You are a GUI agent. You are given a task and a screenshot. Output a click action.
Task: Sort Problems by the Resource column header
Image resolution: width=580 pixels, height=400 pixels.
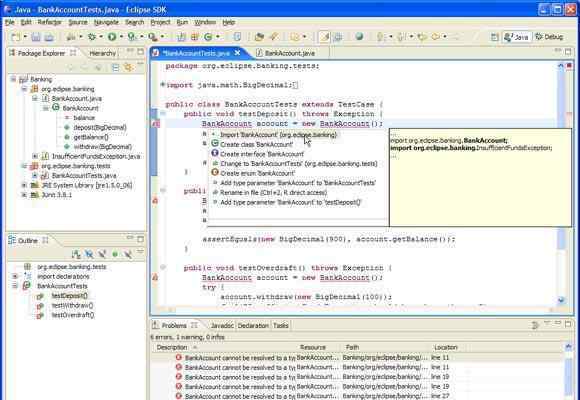tap(313, 347)
